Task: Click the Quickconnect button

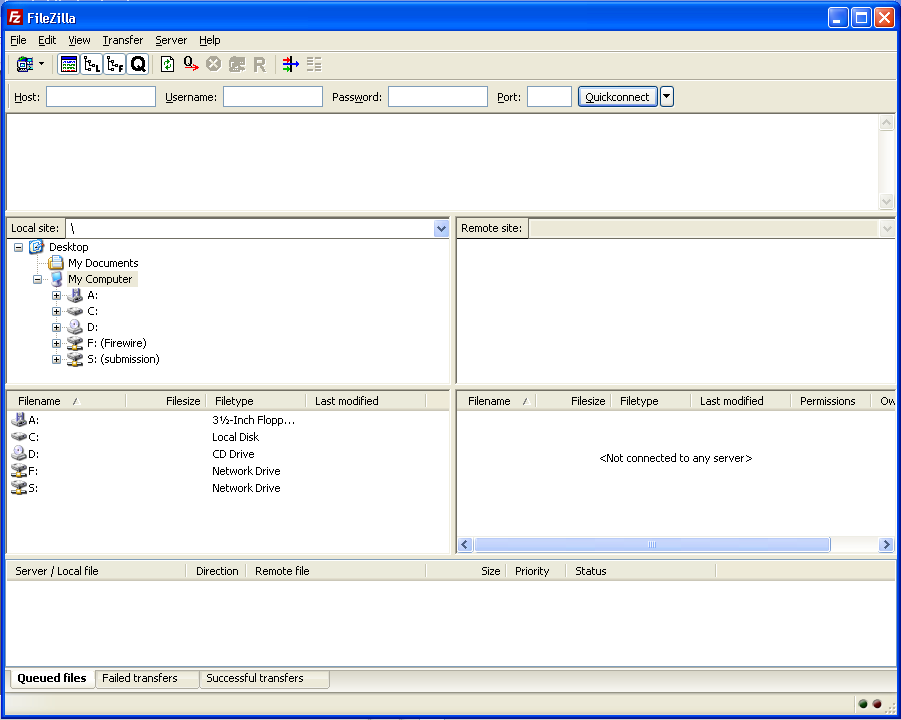Action: (x=617, y=97)
